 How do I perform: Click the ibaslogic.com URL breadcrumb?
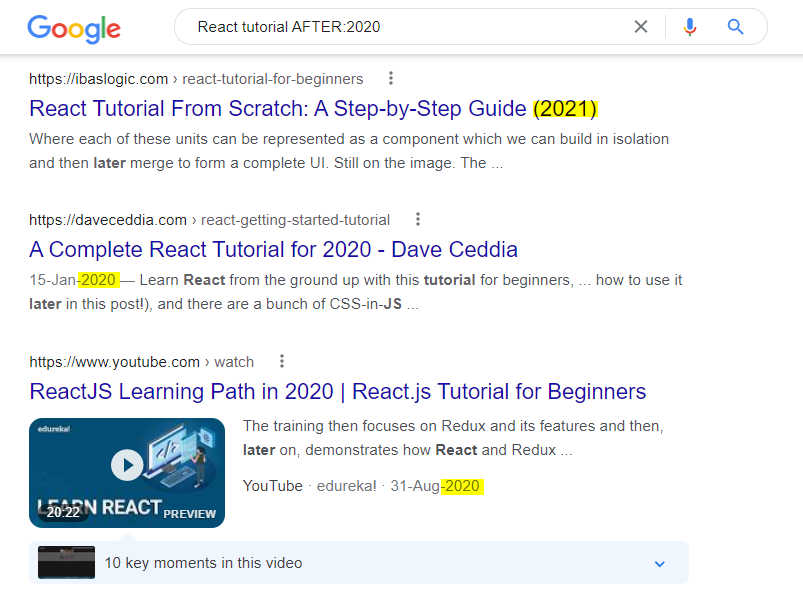click(x=196, y=79)
